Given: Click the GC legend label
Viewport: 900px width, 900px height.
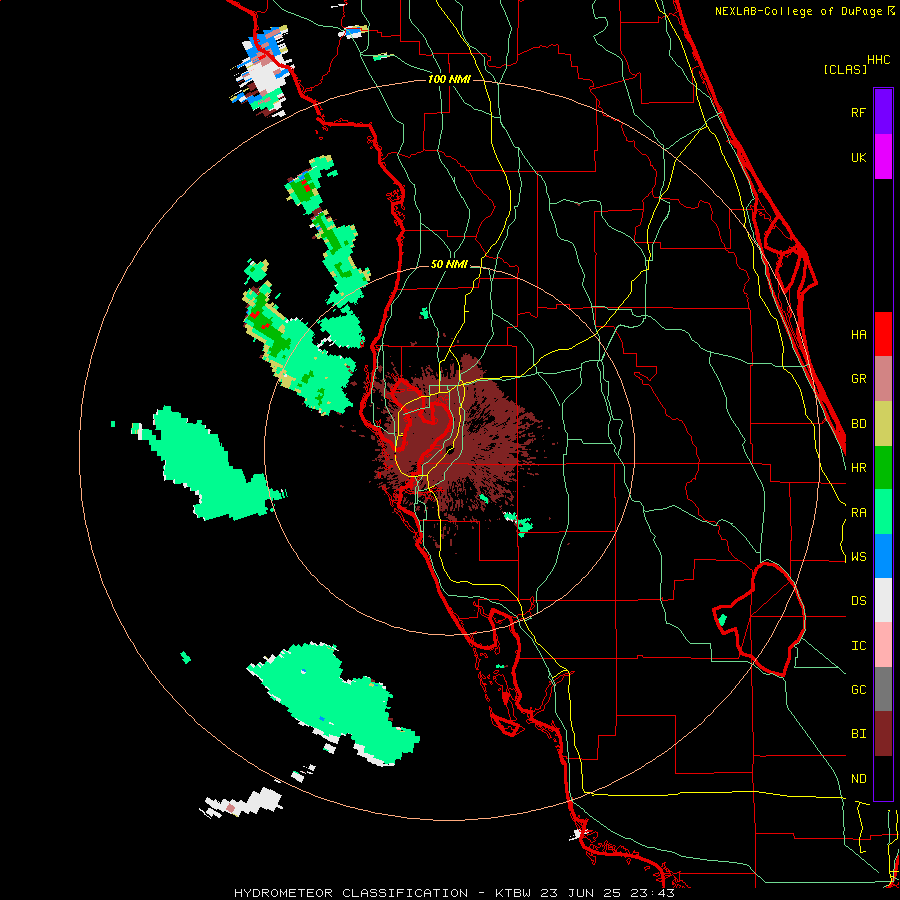Looking at the screenshot, I should (858, 689).
